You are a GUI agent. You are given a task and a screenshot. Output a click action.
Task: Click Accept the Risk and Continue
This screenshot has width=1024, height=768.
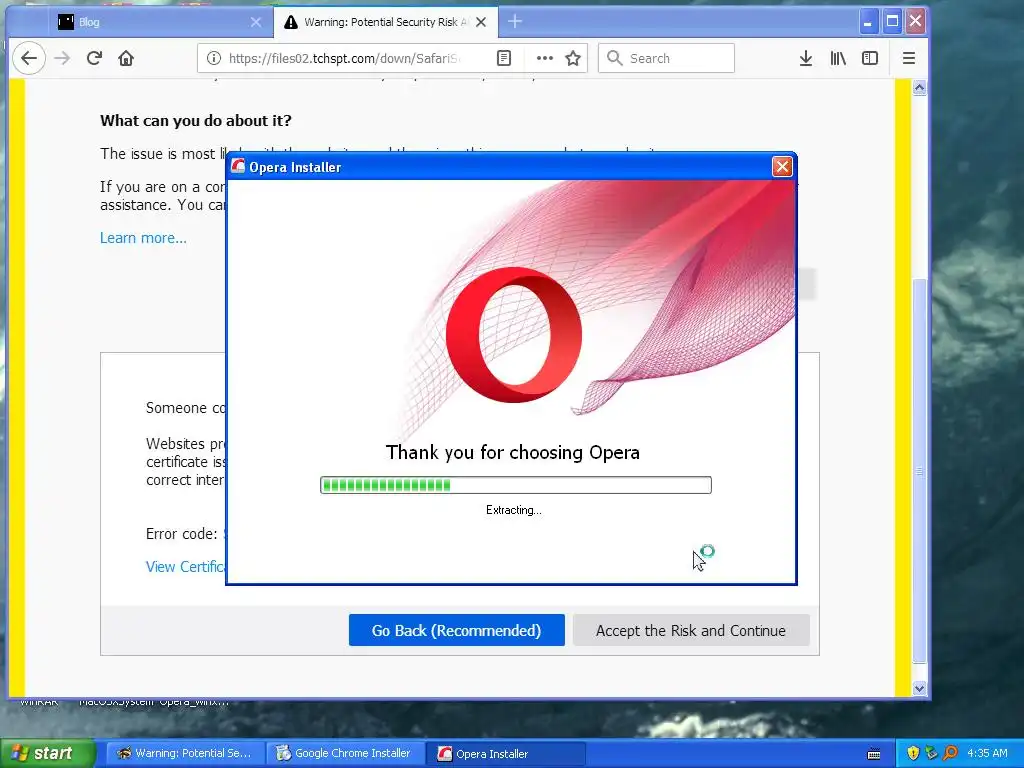[x=691, y=630]
